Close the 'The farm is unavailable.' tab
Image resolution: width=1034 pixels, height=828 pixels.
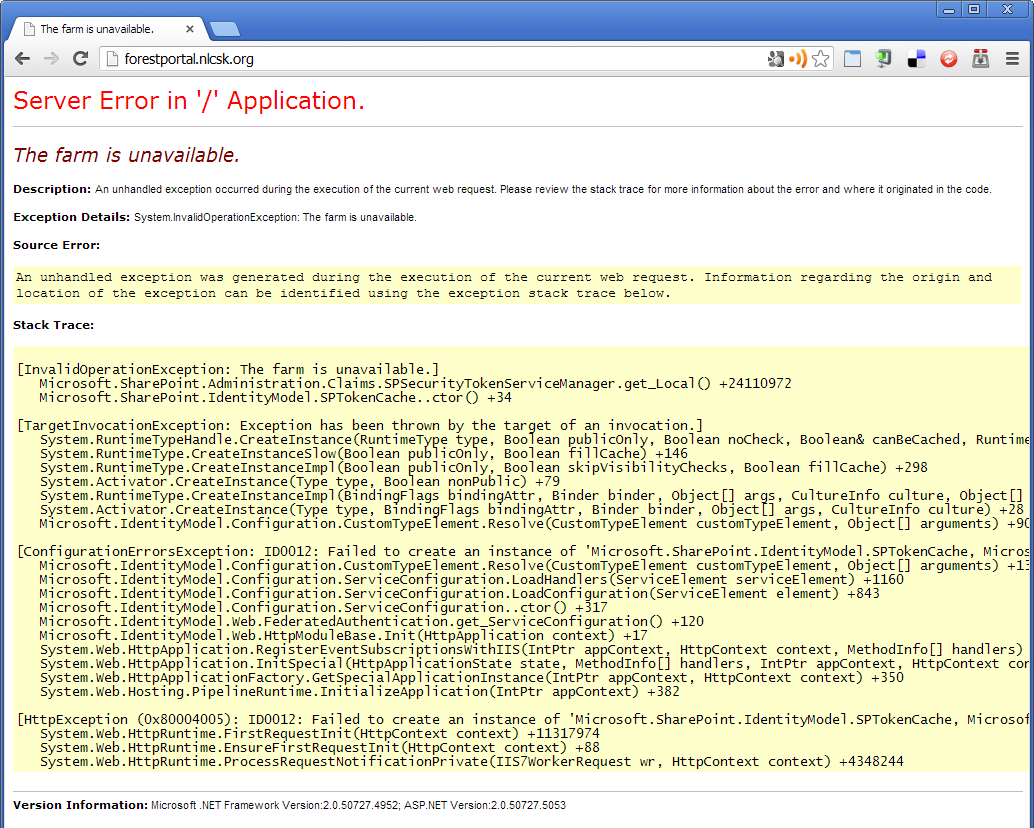(x=190, y=29)
